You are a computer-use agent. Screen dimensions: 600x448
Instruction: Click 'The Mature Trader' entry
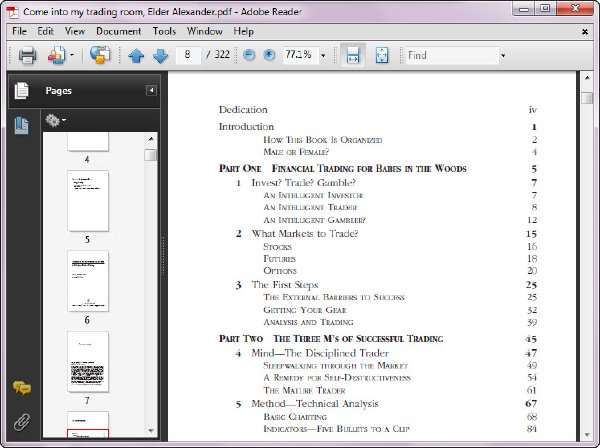pyautogui.click(x=304, y=391)
